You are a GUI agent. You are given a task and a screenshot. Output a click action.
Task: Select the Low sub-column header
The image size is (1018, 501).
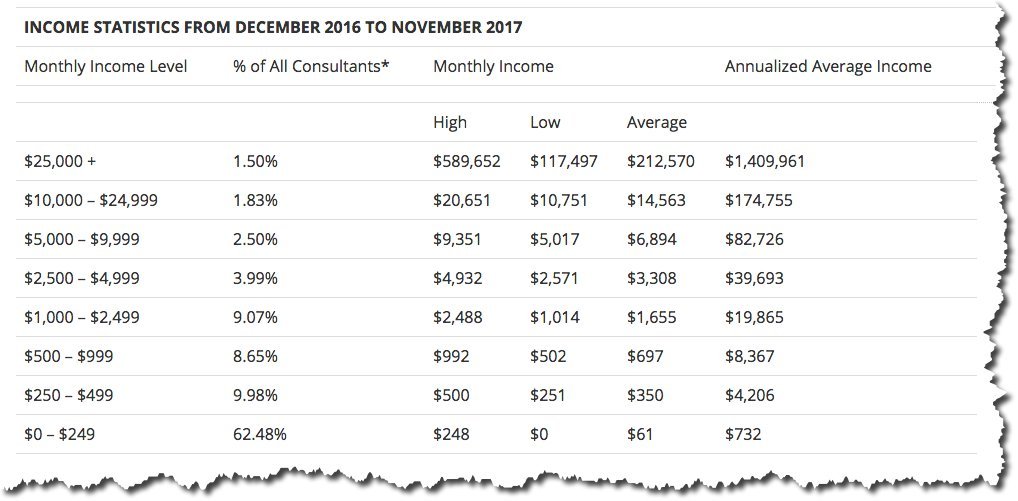pos(545,122)
